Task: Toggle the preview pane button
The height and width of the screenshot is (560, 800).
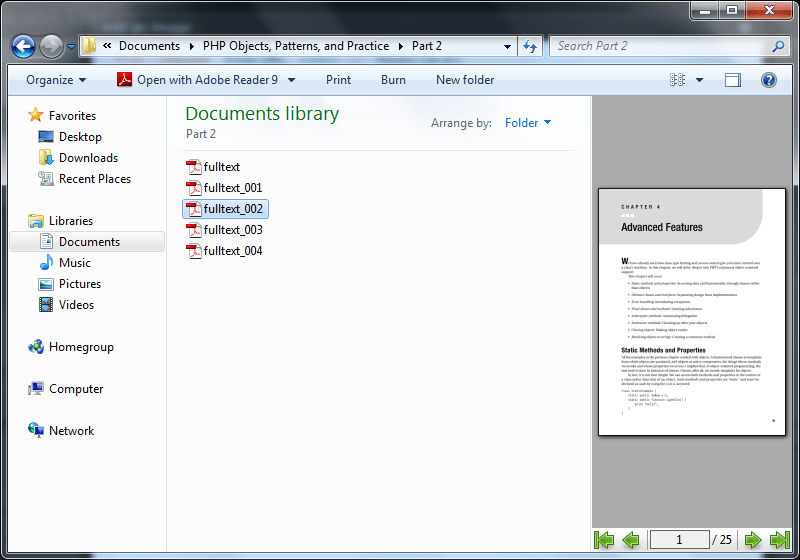Action: tap(733, 80)
